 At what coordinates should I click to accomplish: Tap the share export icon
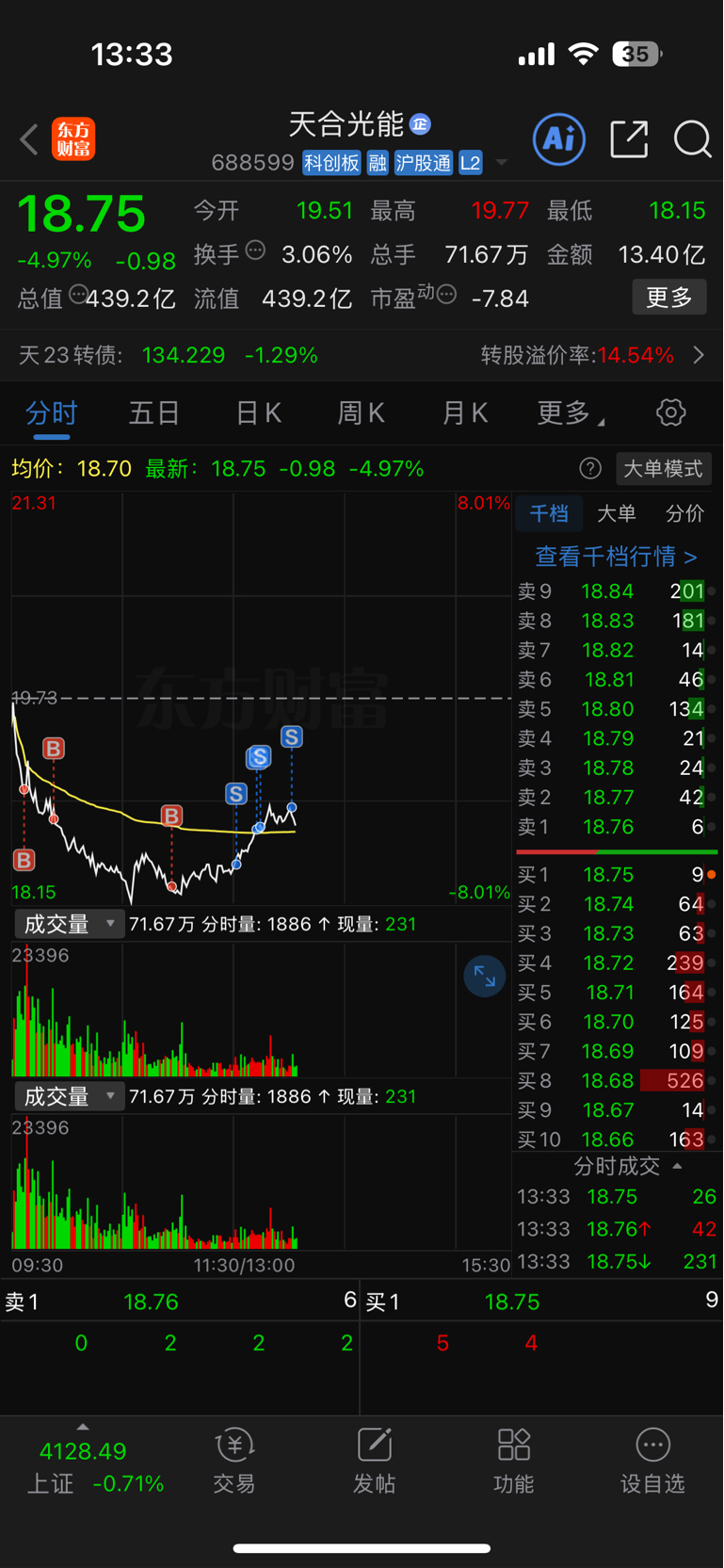tap(629, 139)
